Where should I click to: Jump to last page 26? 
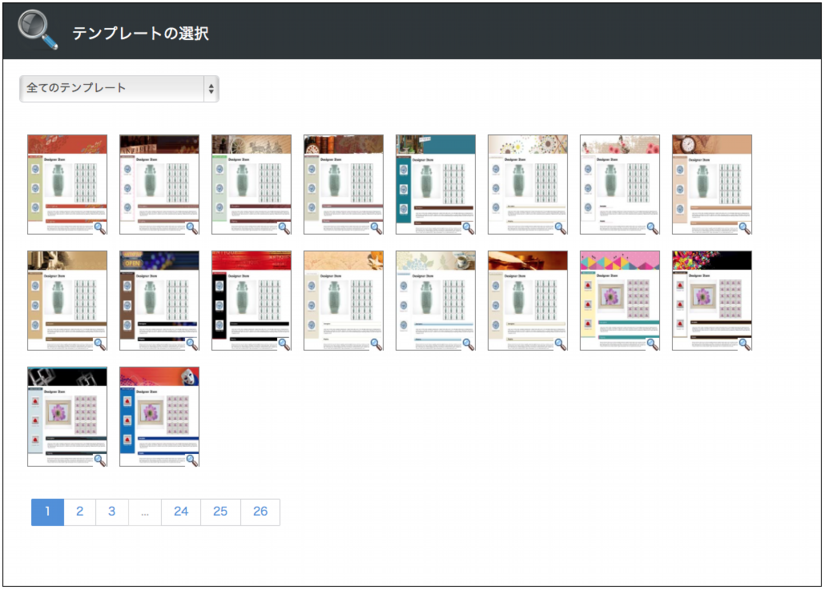click(260, 512)
